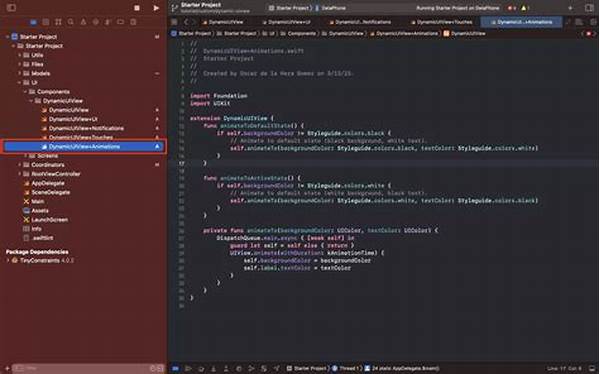Go forward in editor history
This screenshot has height=374, width=600.
click(195, 22)
